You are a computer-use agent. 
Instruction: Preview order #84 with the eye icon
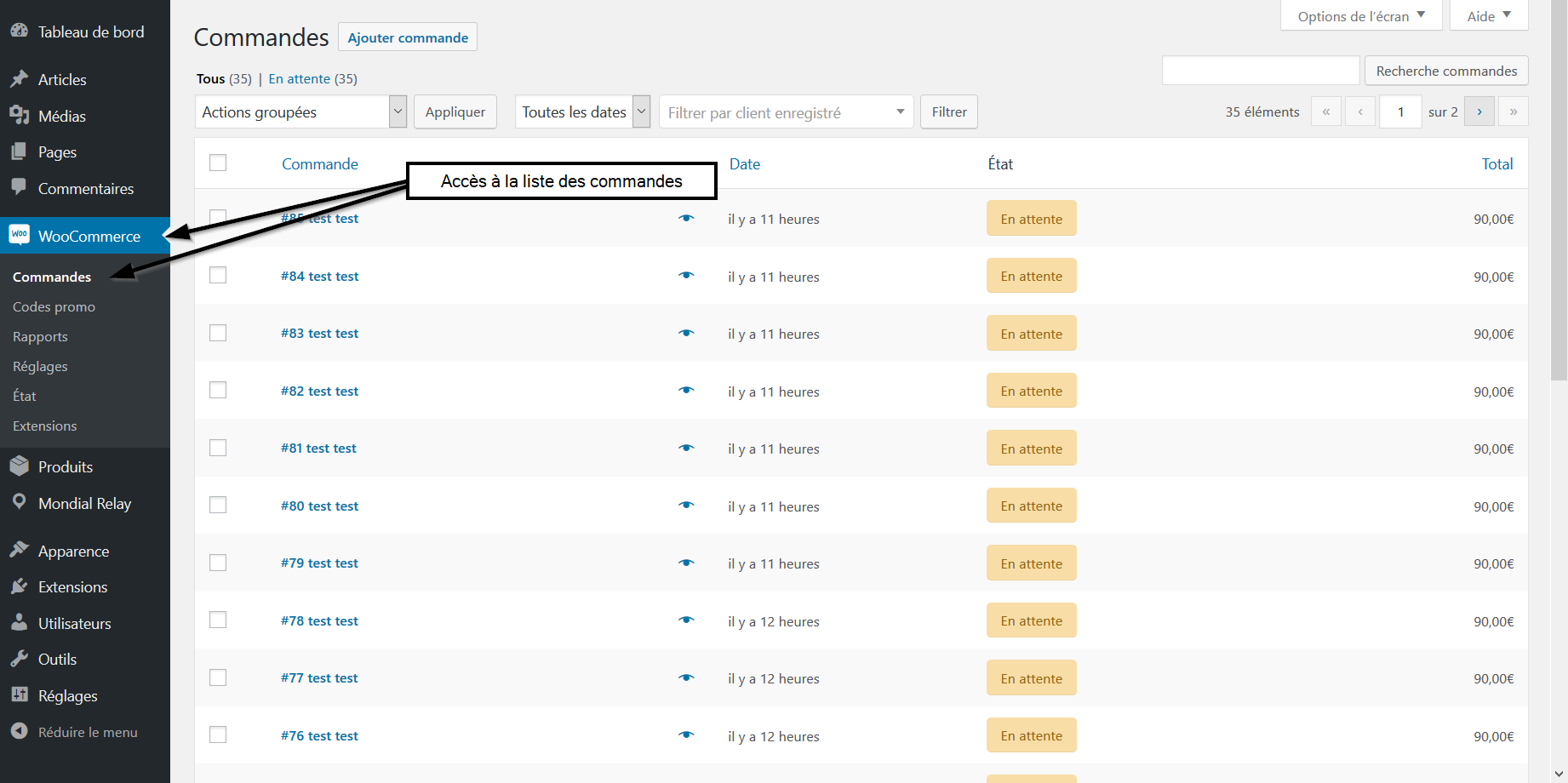pyautogui.click(x=686, y=276)
